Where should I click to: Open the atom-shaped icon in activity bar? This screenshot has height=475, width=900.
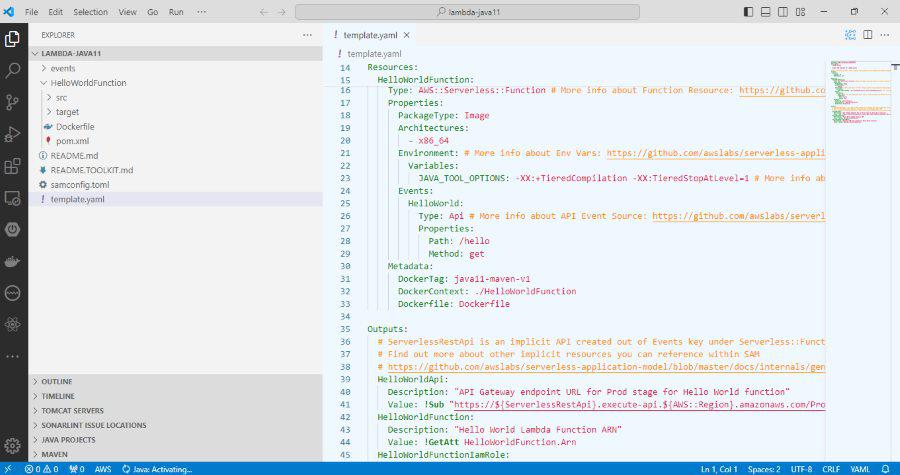click(x=12, y=325)
